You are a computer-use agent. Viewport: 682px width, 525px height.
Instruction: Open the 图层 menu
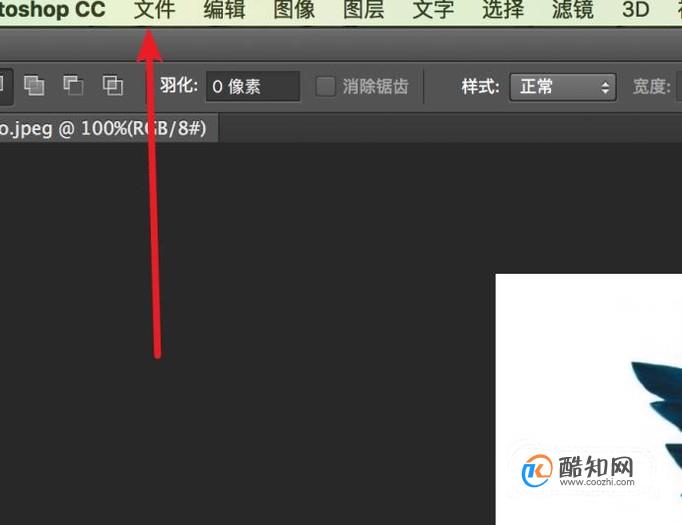(x=364, y=10)
